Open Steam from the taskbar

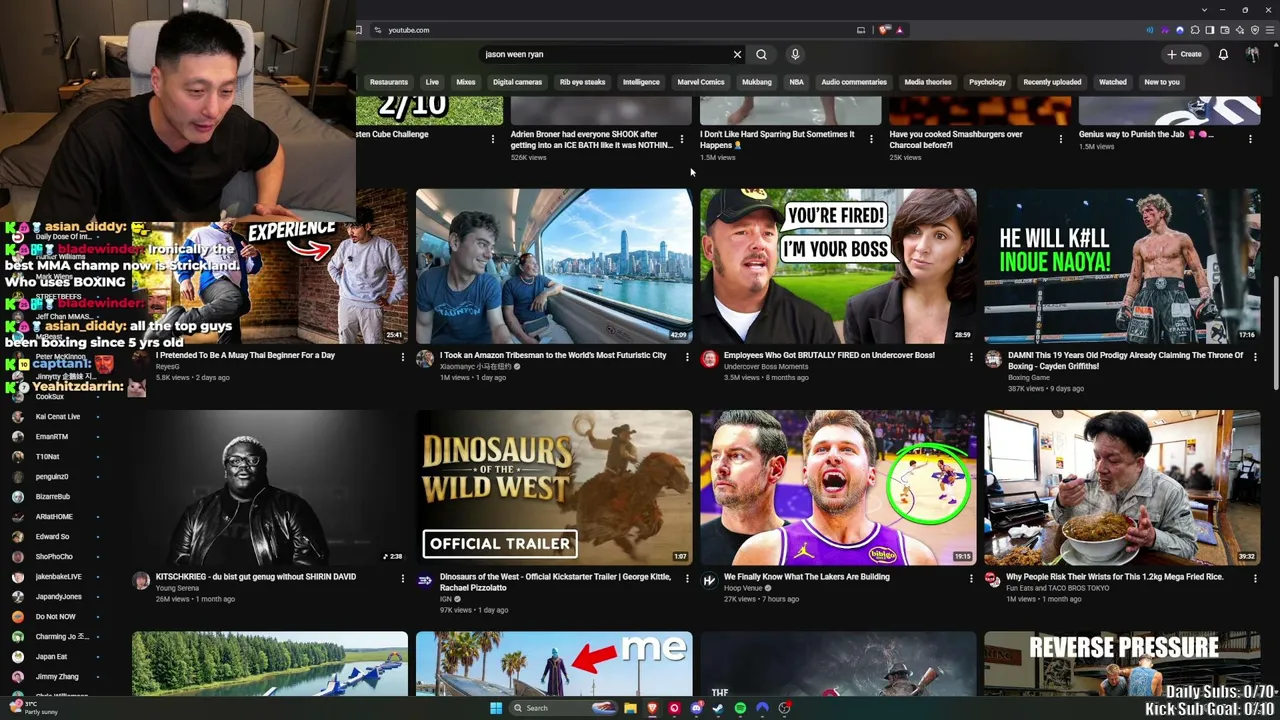[x=718, y=708]
